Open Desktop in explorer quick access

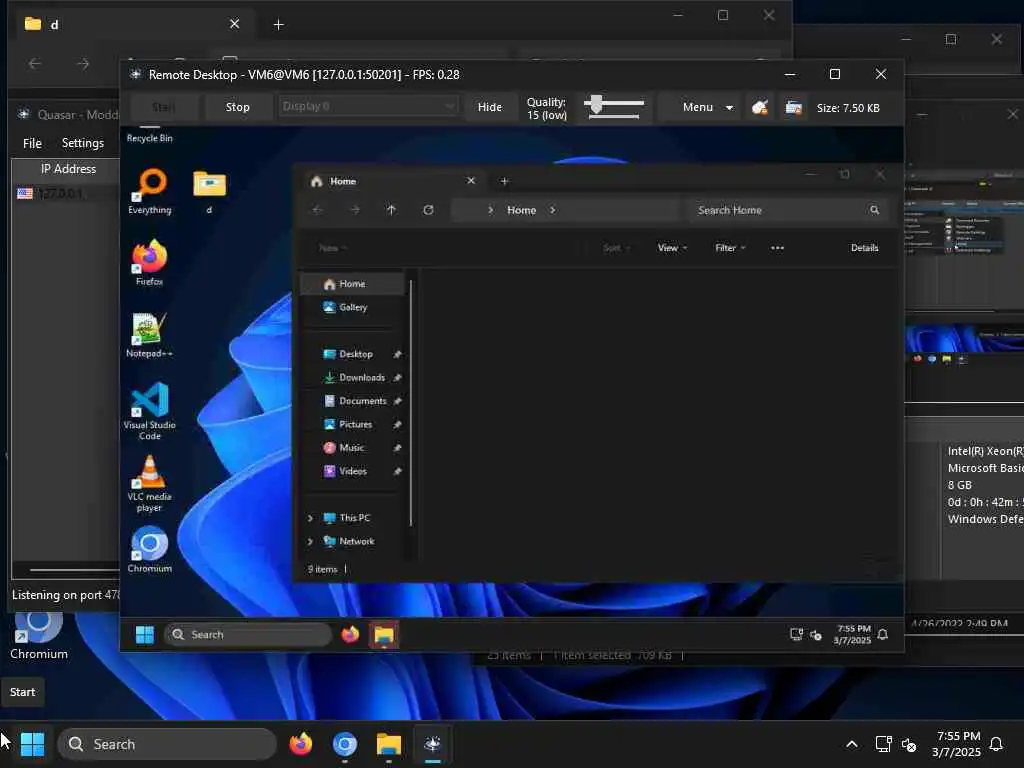coord(356,354)
